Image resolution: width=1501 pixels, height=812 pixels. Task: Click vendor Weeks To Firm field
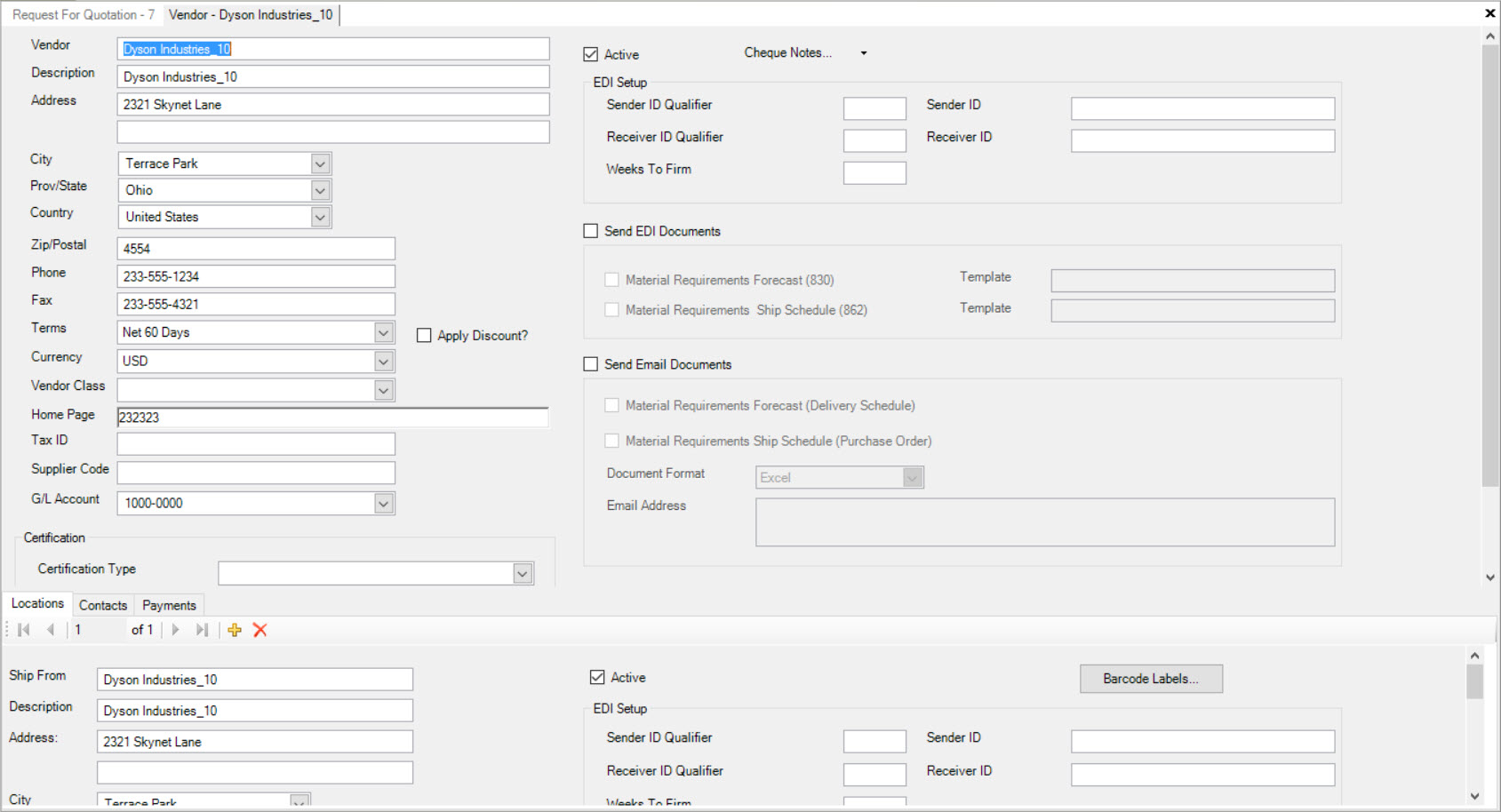874,172
